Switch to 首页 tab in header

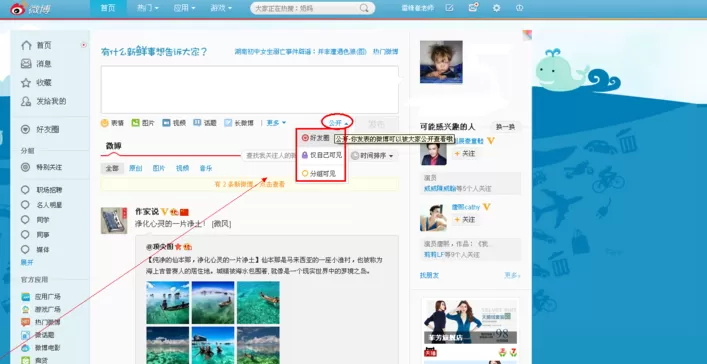coord(108,8)
